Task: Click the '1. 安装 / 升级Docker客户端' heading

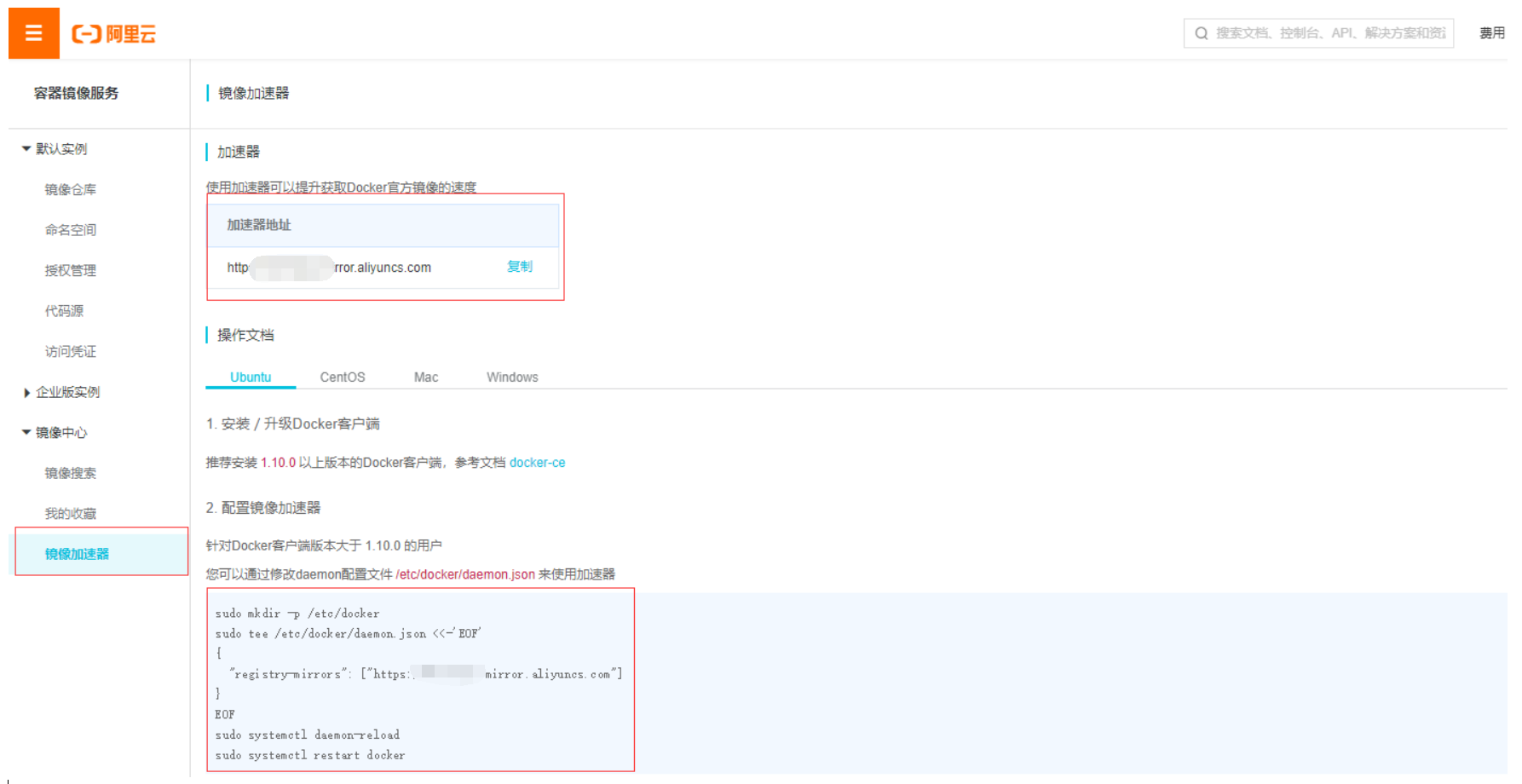Action: tap(293, 424)
